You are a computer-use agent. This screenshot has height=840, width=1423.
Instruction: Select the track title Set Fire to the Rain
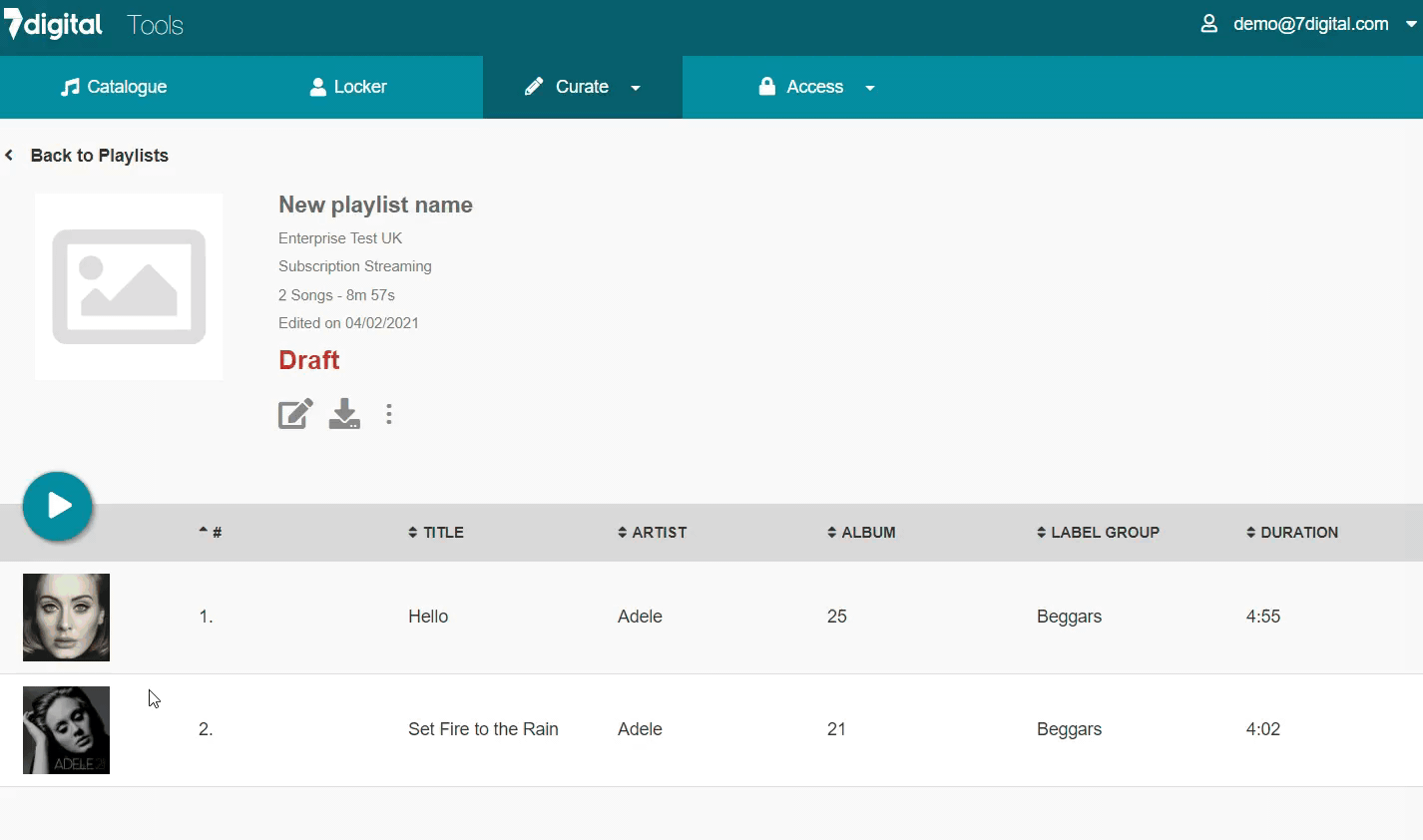(483, 729)
